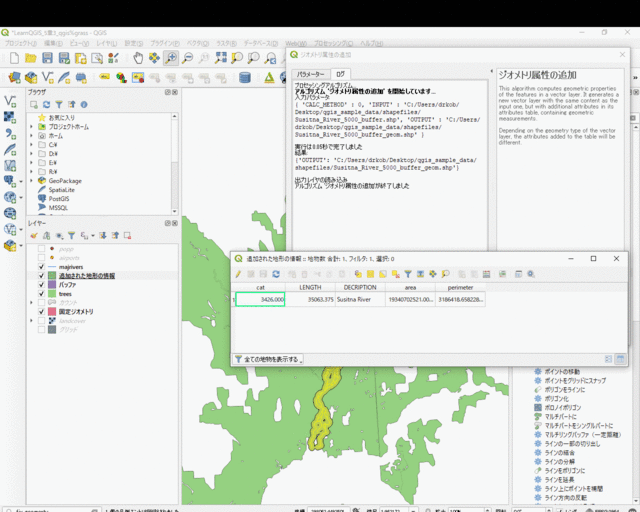The height and width of the screenshot is (512, 640).
Task: Save the project with floppy disk icon
Action: click(x=47, y=58)
